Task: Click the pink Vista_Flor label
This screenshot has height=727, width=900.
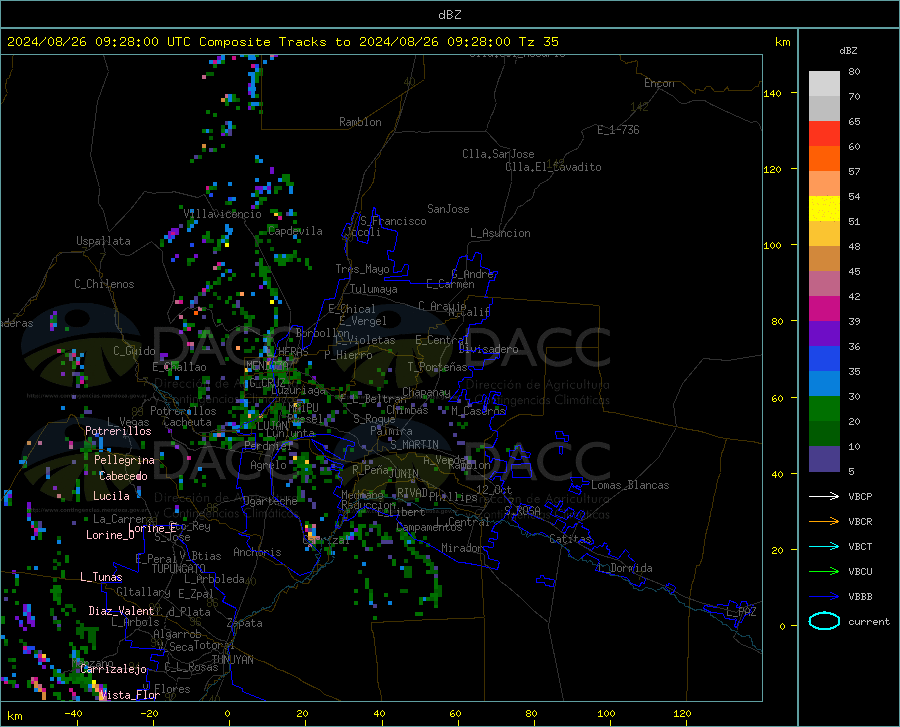Action: (x=130, y=695)
